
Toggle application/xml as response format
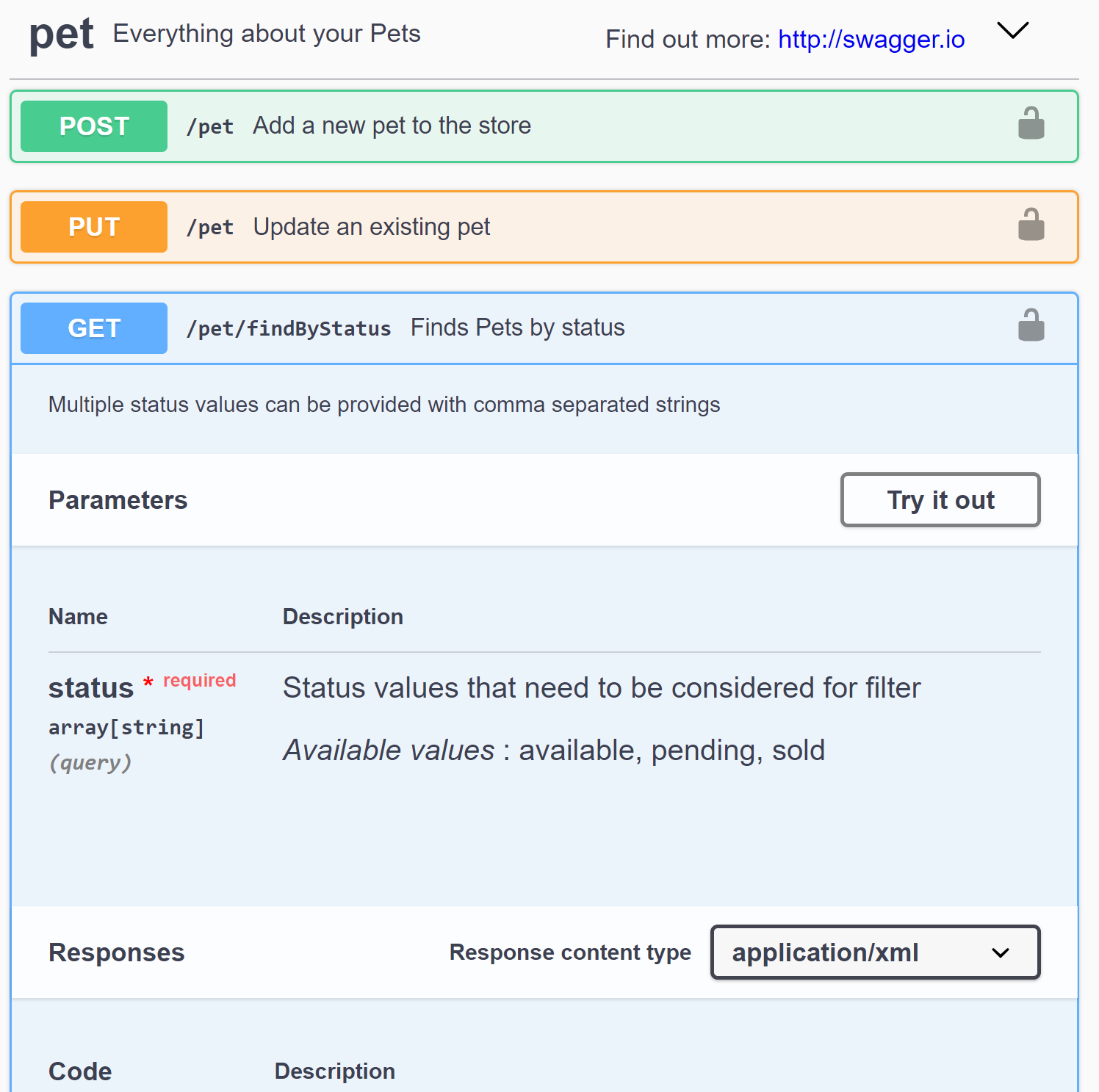click(874, 952)
